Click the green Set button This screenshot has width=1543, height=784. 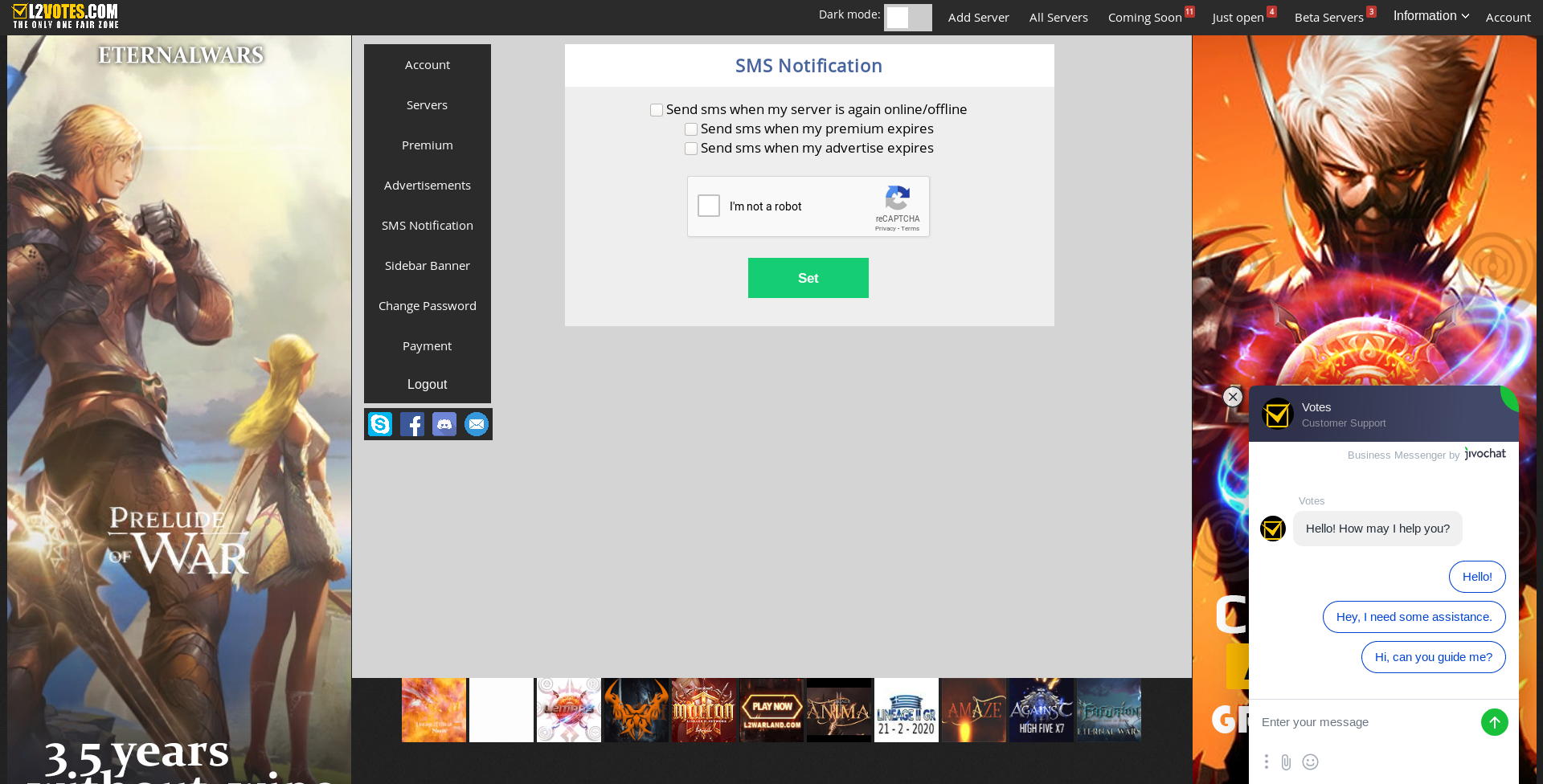808,278
